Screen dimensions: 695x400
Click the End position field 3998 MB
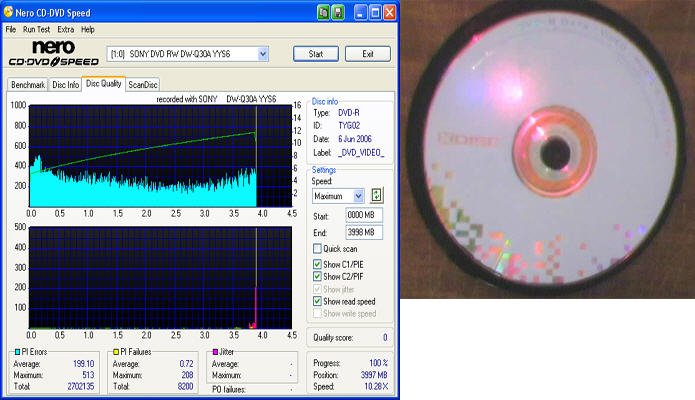pos(364,232)
